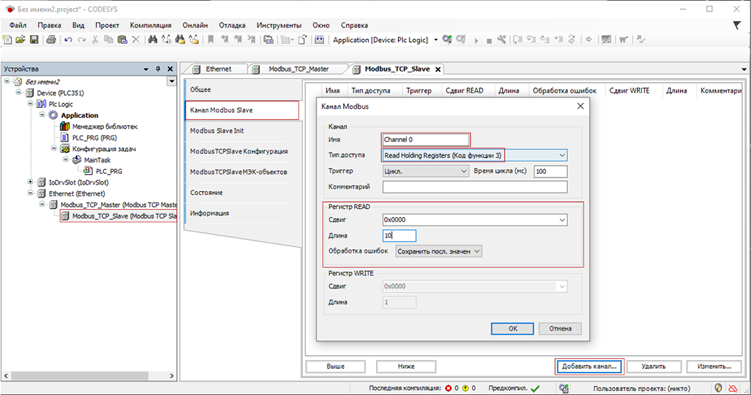Click the Paste clipboard icon
This screenshot has height=395, width=751.
tap(123, 40)
